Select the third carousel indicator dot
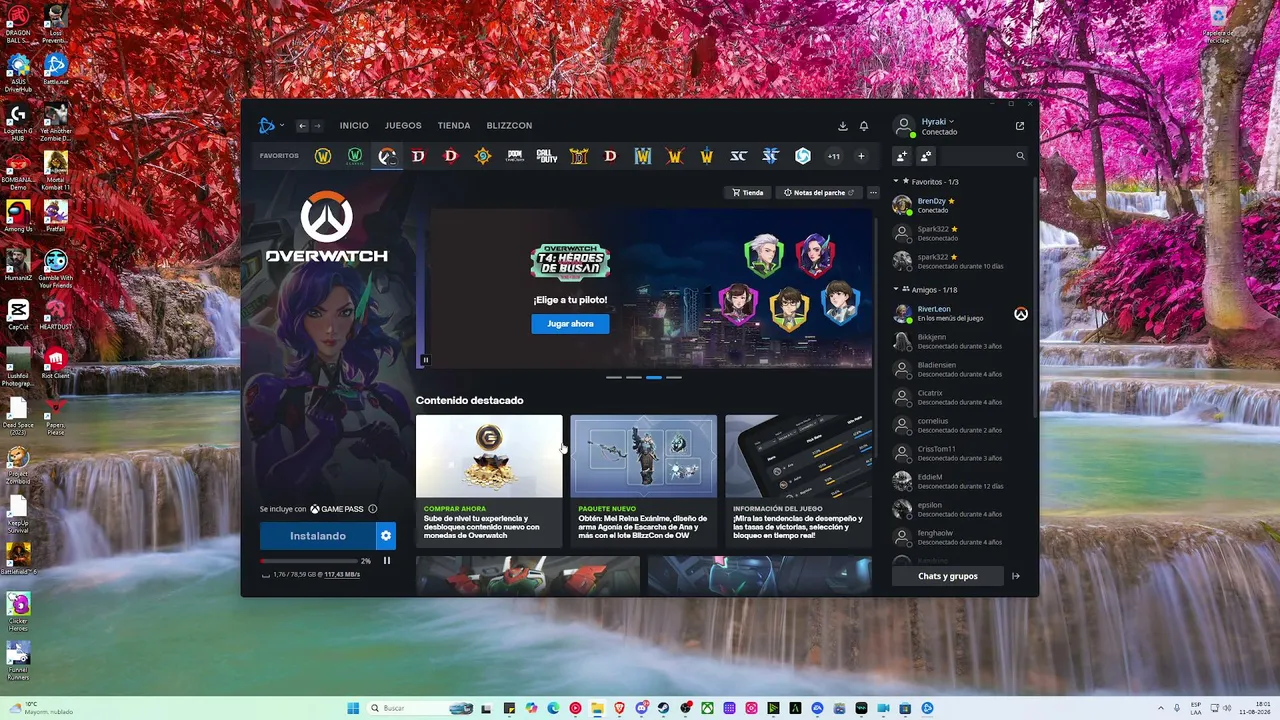The height and width of the screenshot is (720, 1280). (653, 378)
